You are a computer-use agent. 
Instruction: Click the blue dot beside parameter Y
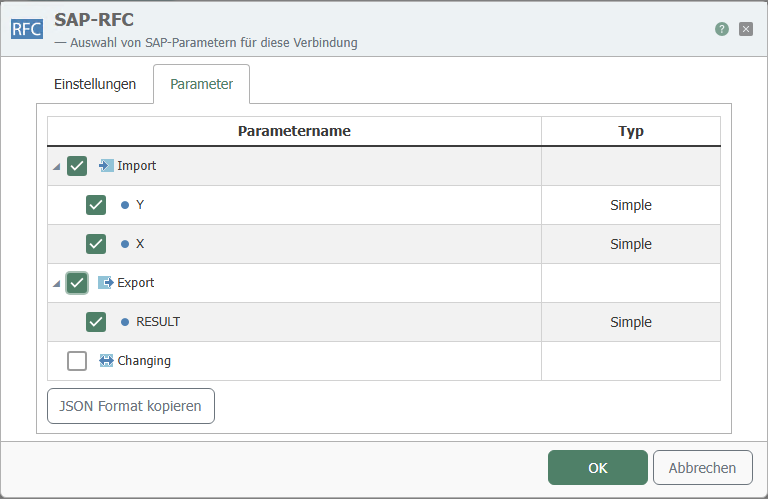125,205
